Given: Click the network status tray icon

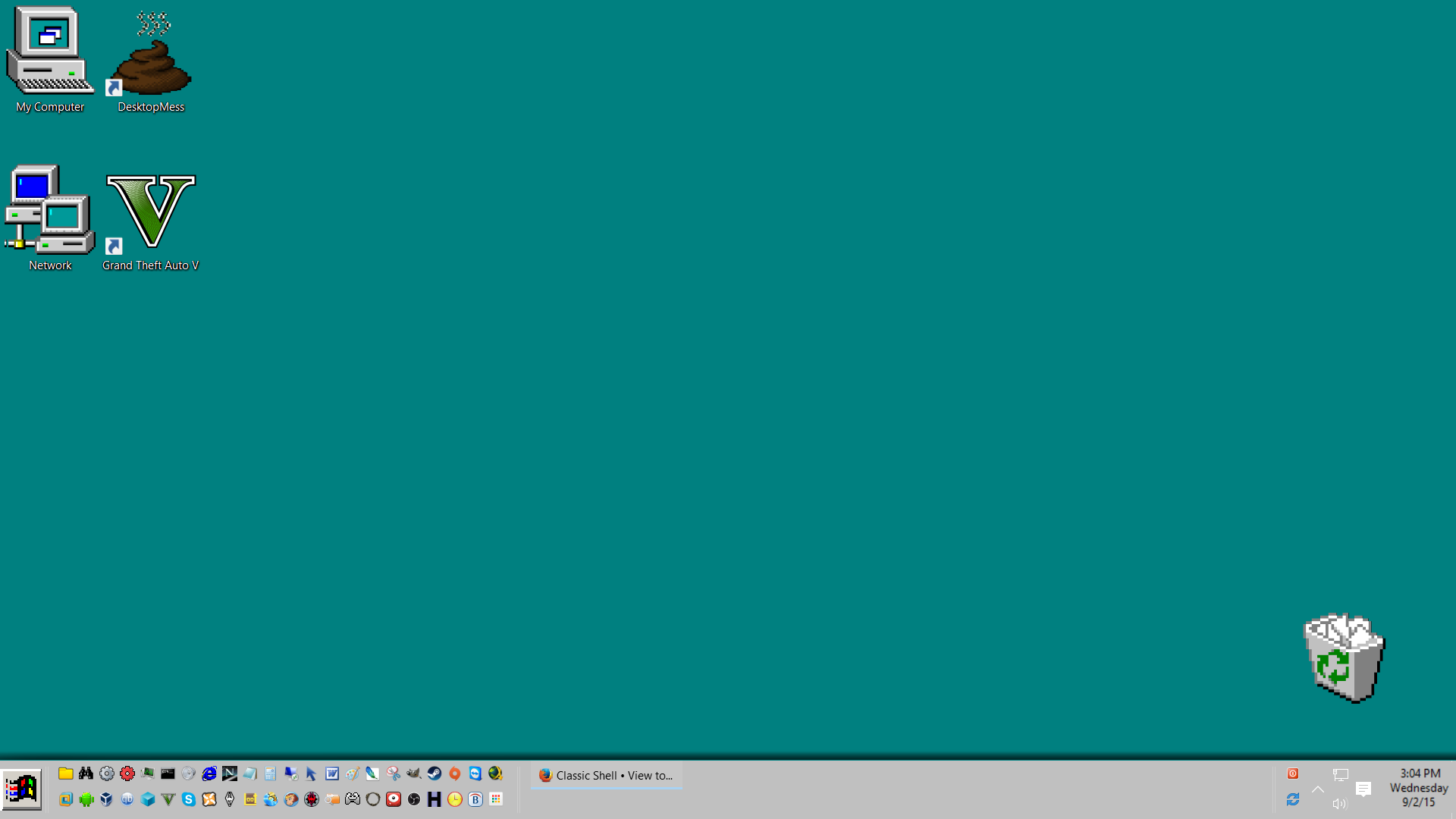Looking at the screenshot, I should click(1340, 775).
